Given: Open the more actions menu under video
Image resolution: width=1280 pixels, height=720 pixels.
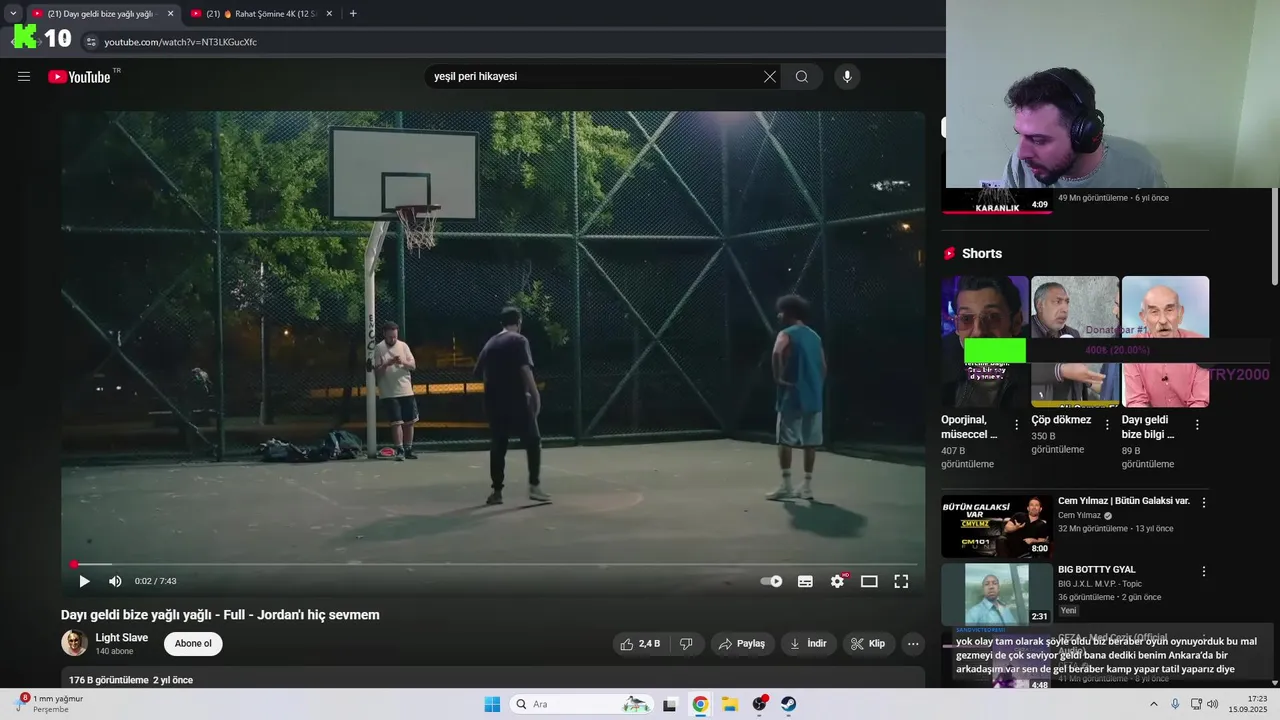Looking at the screenshot, I should click(913, 644).
